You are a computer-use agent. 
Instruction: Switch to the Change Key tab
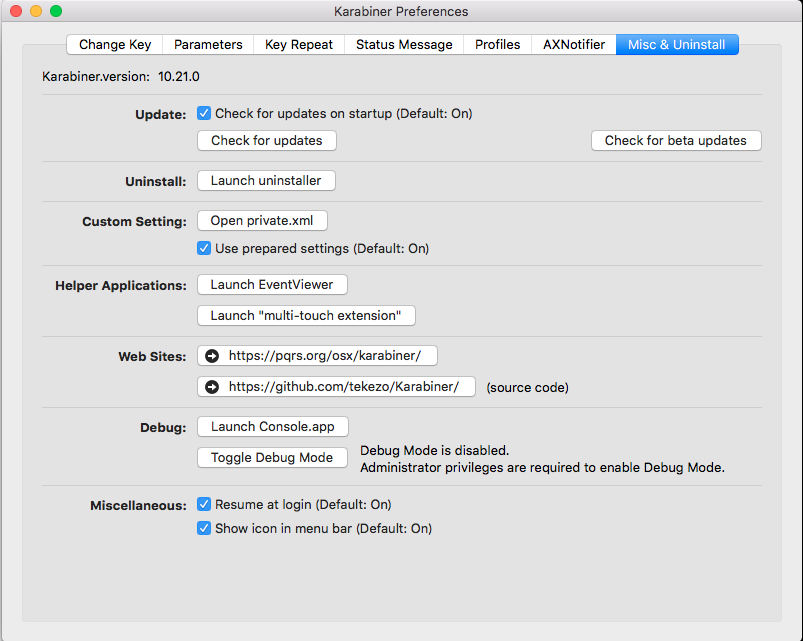tap(115, 45)
